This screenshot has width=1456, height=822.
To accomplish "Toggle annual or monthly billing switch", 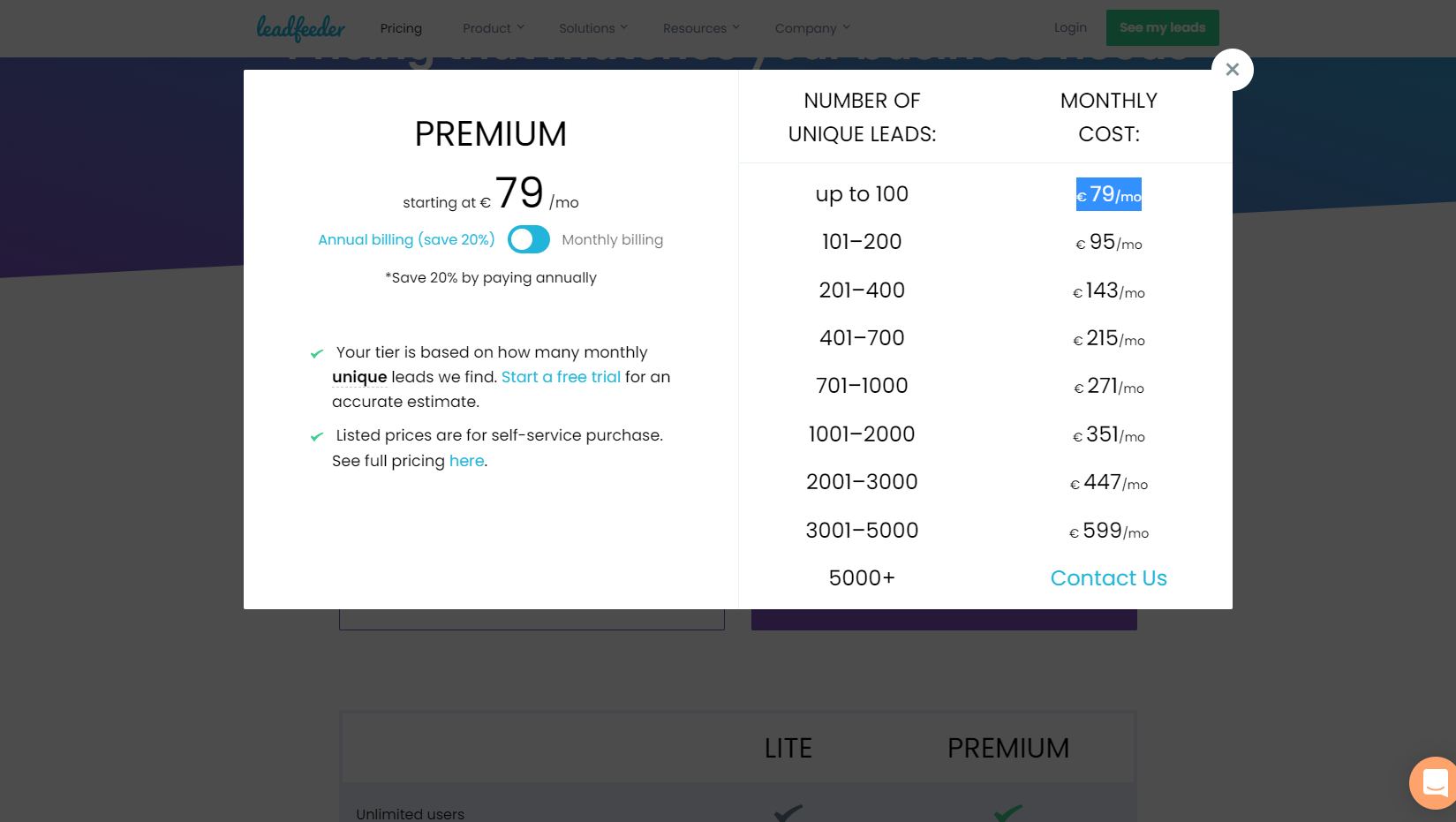I will click(528, 239).
